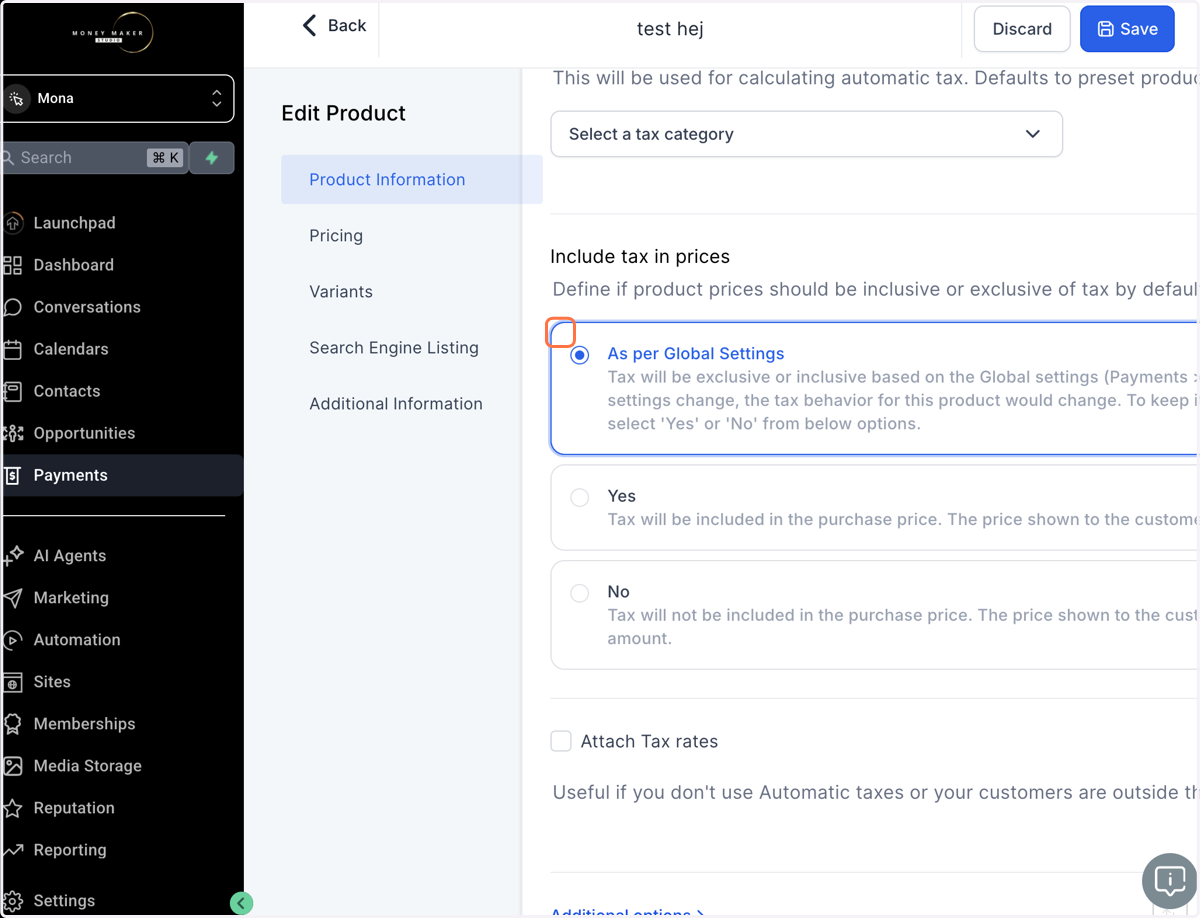Open the help chat widget icon

(x=1169, y=881)
